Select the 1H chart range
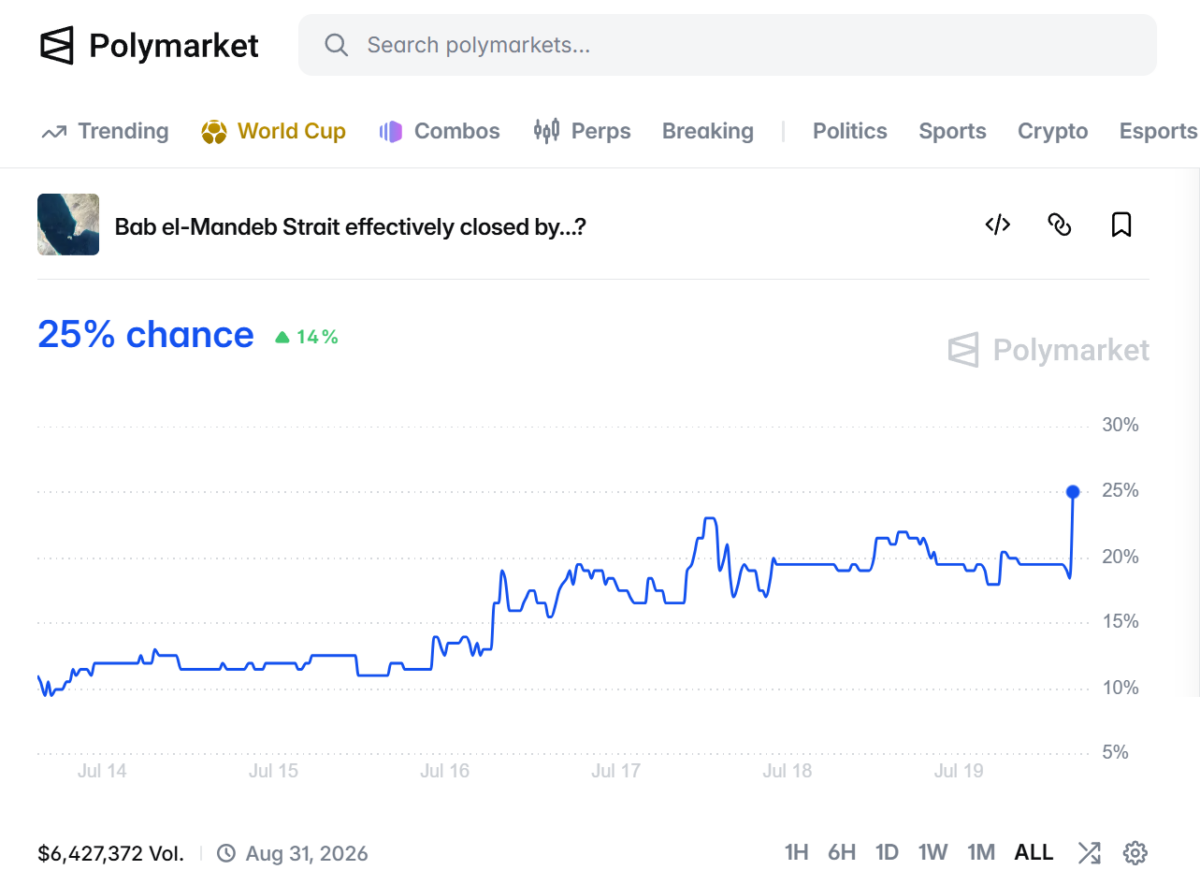Viewport: 1200px width, 870px height. pyautogui.click(x=796, y=853)
